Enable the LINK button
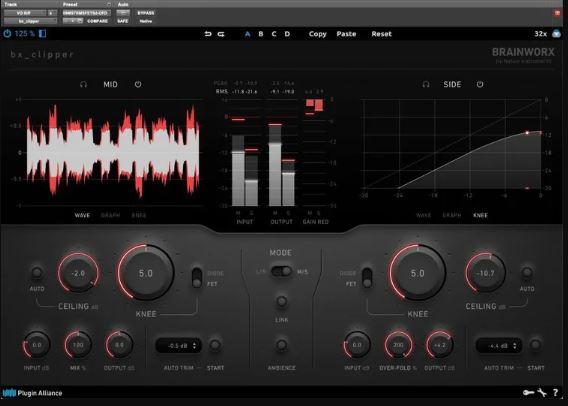This screenshot has height=406, width=568. [x=281, y=301]
